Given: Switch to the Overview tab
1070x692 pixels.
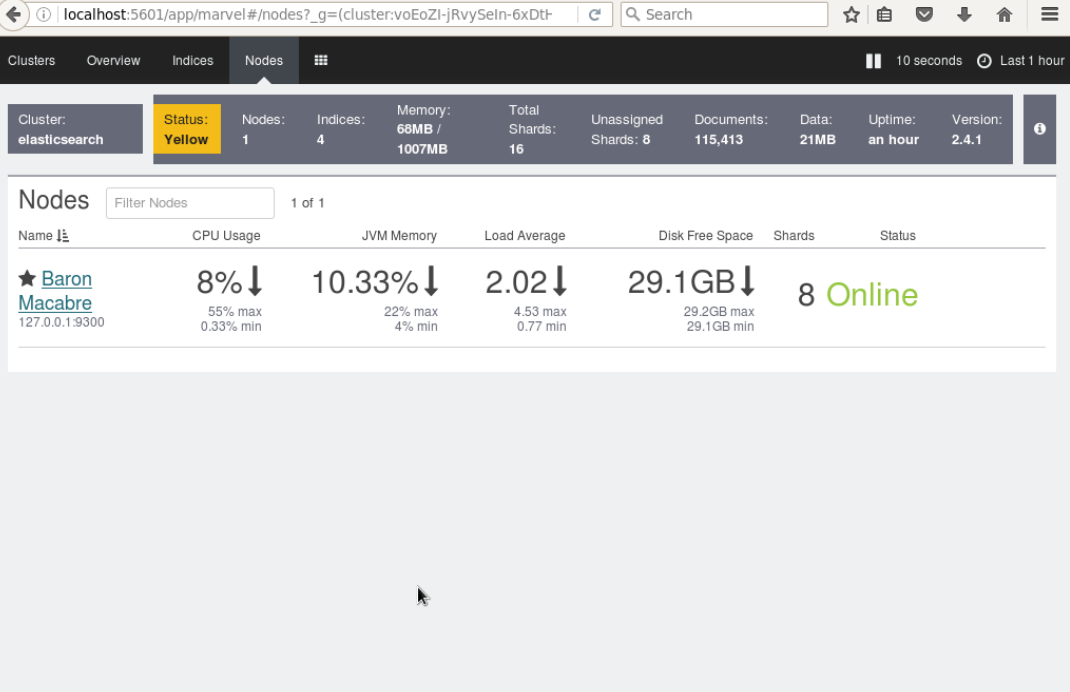Looking at the screenshot, I should 113,61.
